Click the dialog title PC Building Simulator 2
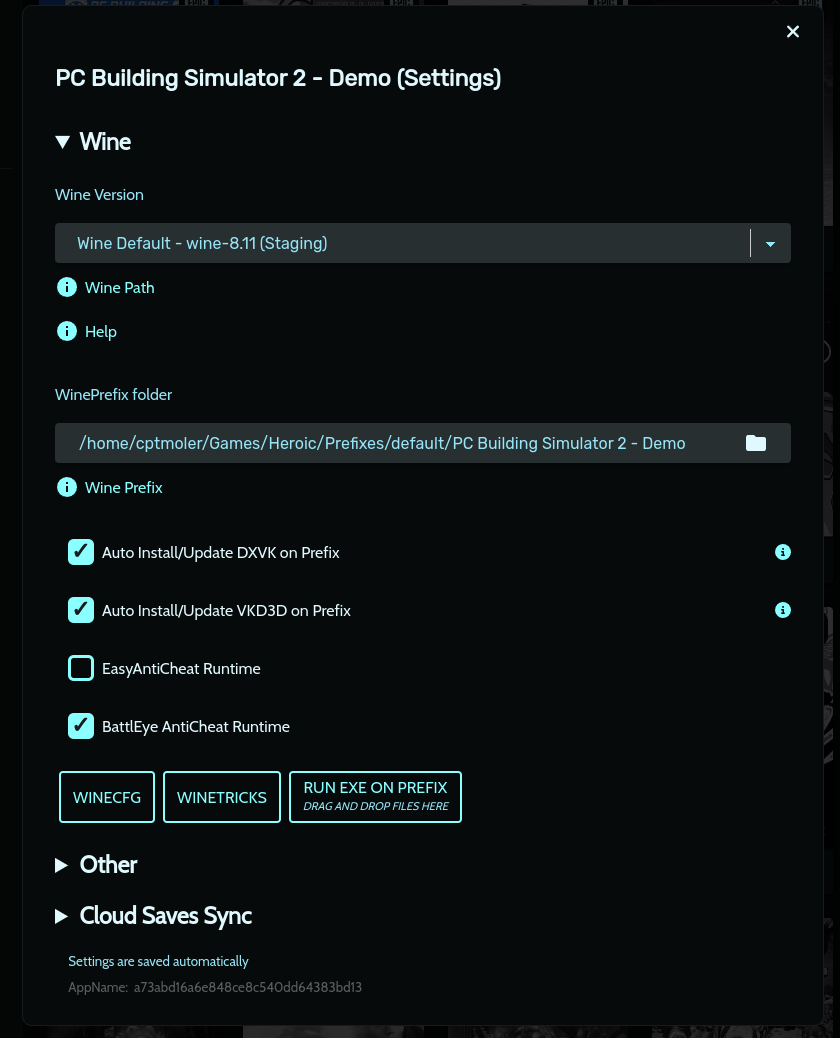This screenshot has height=1038, width=840. 278,78
